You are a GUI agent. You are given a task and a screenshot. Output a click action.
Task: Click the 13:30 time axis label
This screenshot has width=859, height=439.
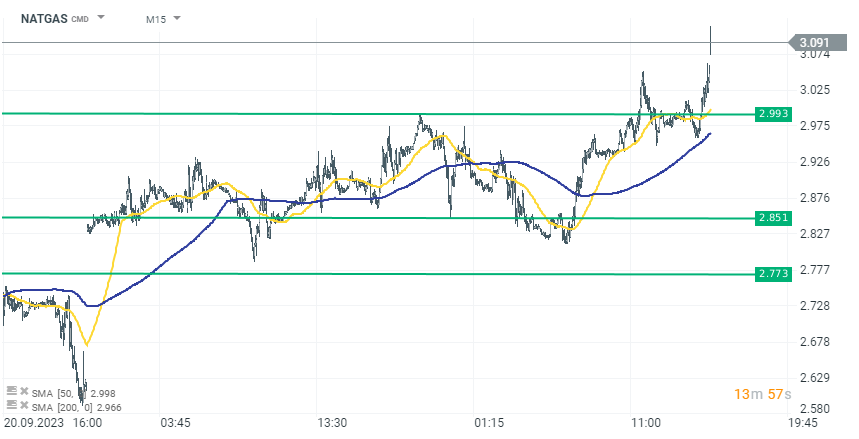tap(332, 423)
